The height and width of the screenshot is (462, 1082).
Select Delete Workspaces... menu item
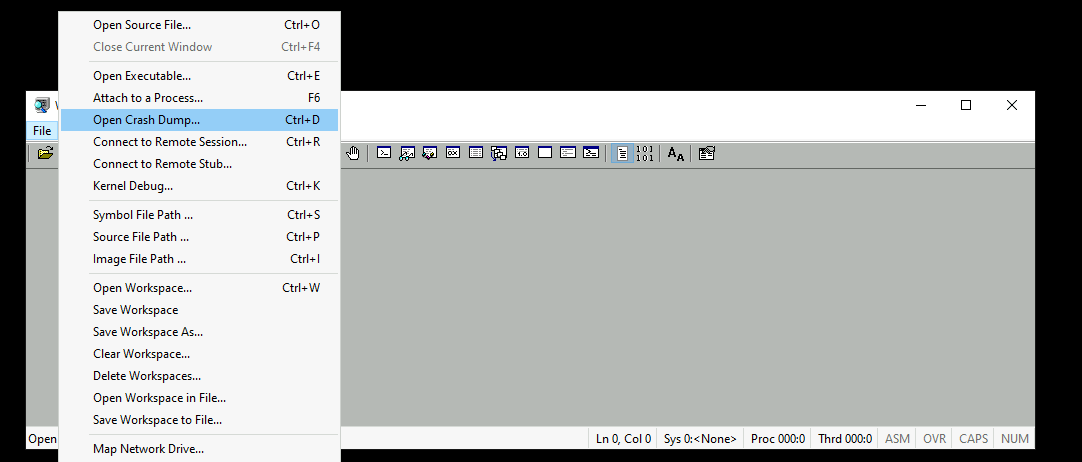tap(199, 376)
